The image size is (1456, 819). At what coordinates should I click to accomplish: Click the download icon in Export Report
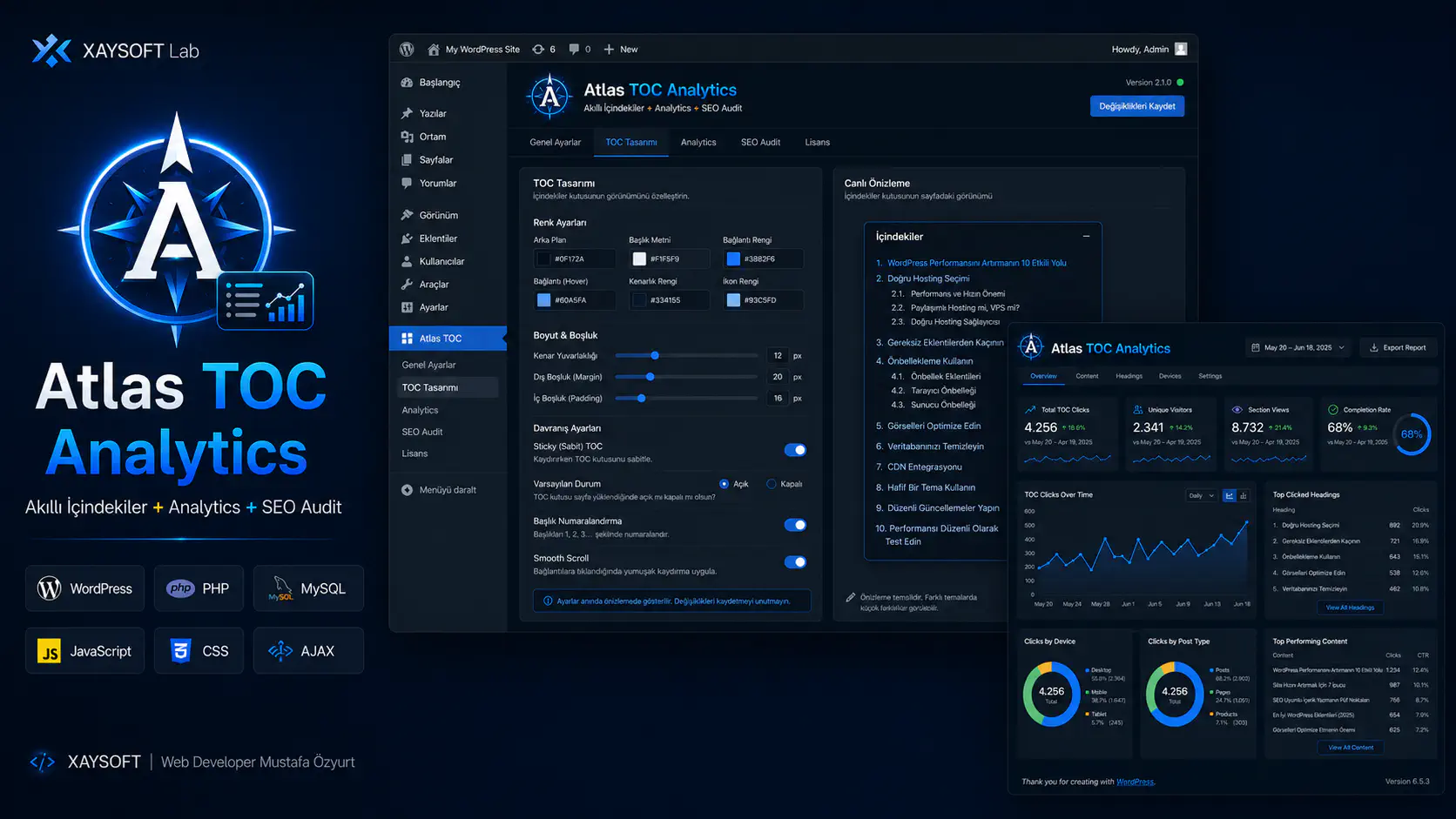pos(1374,347)
